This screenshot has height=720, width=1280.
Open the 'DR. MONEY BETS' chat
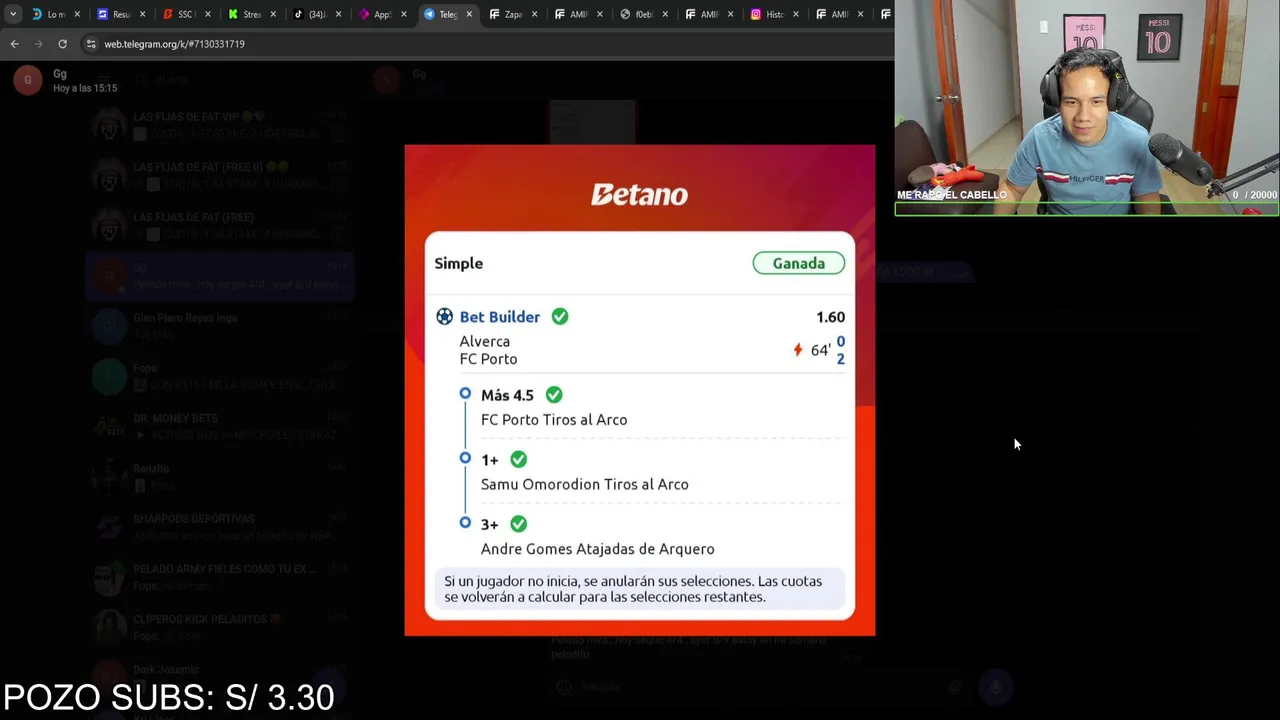[x=220, y=426]
